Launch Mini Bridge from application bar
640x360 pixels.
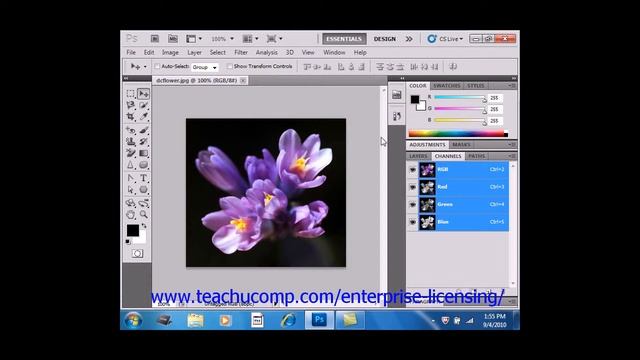(x=173, y=39)
